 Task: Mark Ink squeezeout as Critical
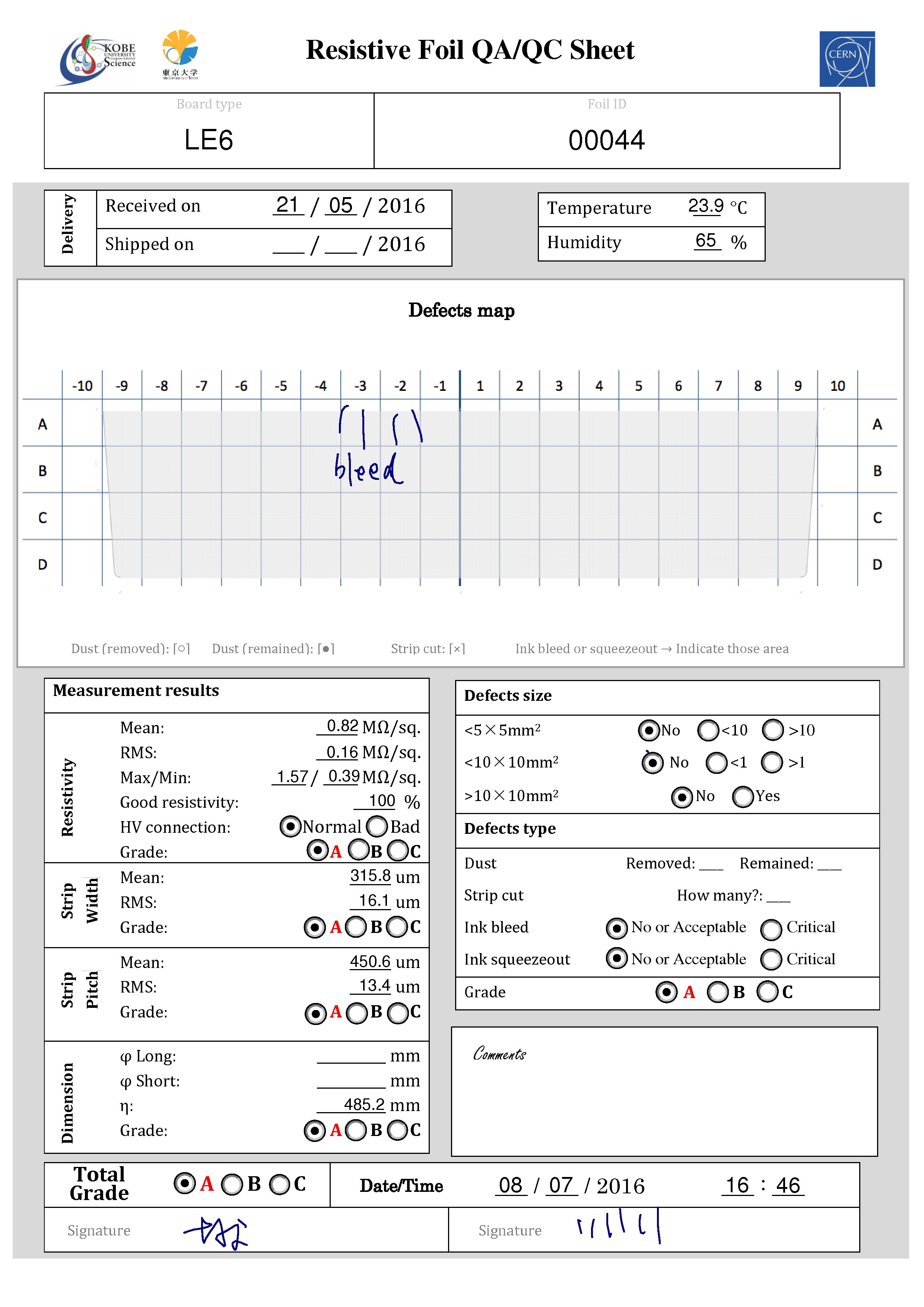pos(771,959)
